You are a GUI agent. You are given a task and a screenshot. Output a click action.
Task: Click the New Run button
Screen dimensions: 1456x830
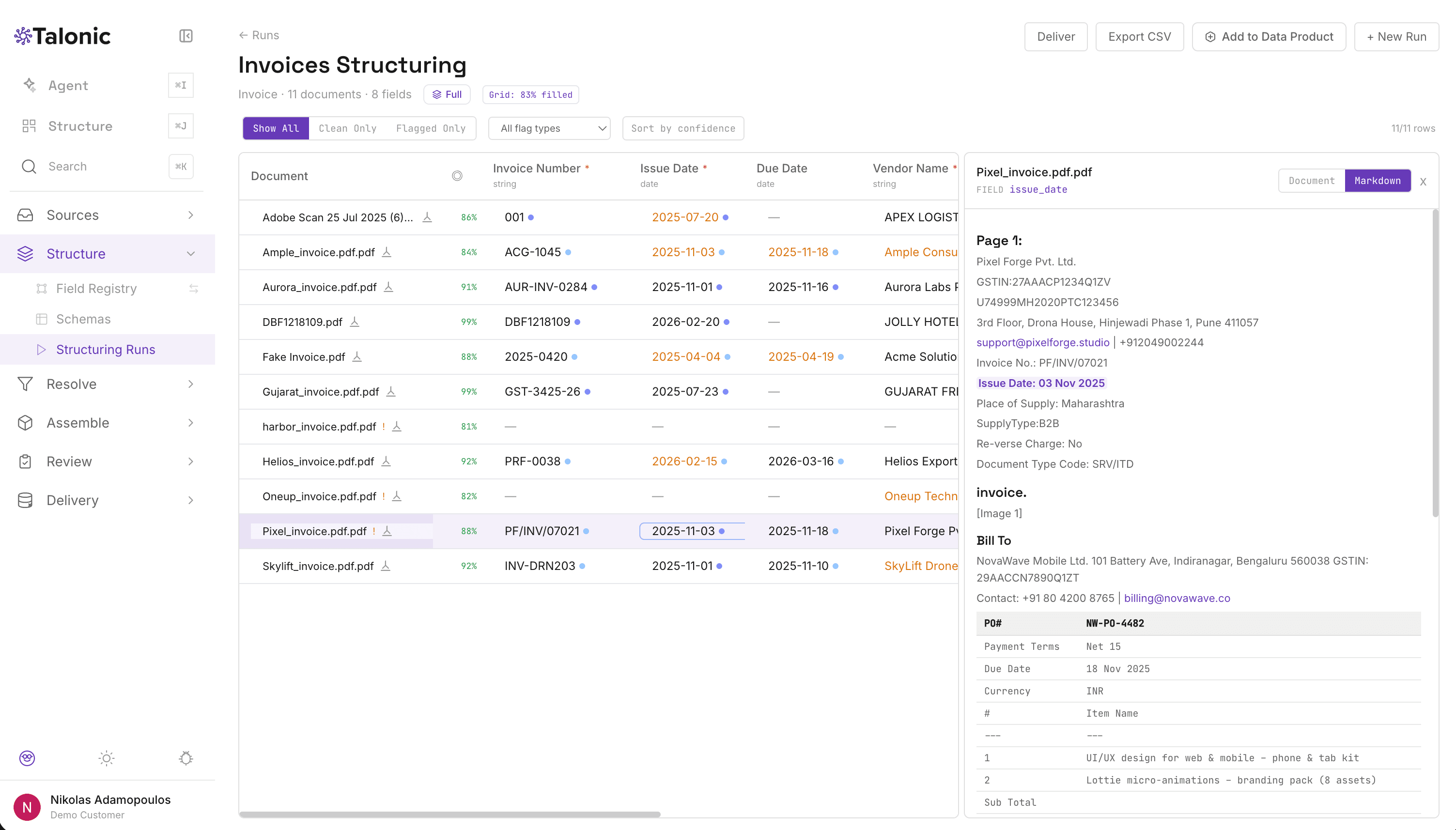[1397, 36]
